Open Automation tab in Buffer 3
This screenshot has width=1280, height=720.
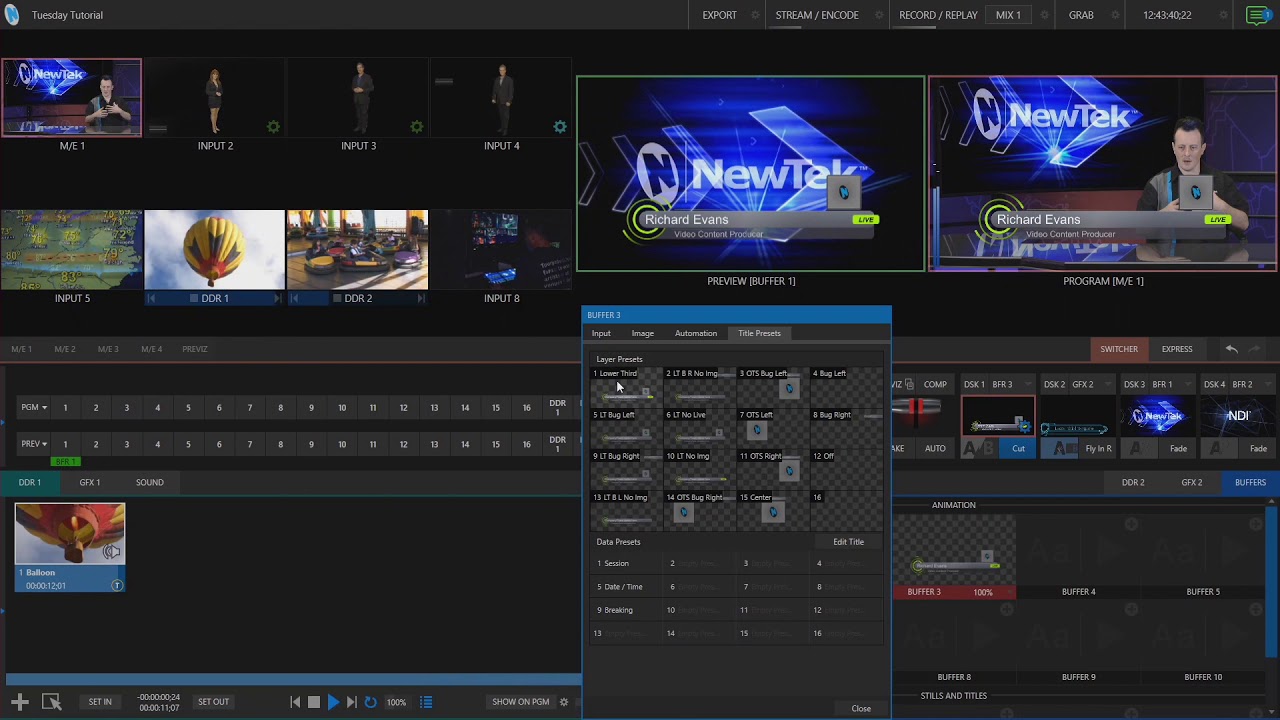click(696, 333)
